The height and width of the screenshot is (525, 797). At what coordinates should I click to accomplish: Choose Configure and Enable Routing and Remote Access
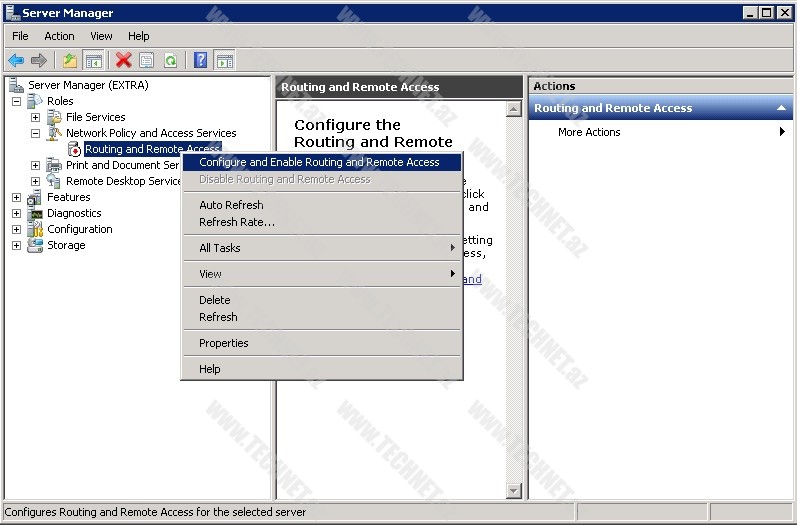pyautogui.click(x=319, y=162)
